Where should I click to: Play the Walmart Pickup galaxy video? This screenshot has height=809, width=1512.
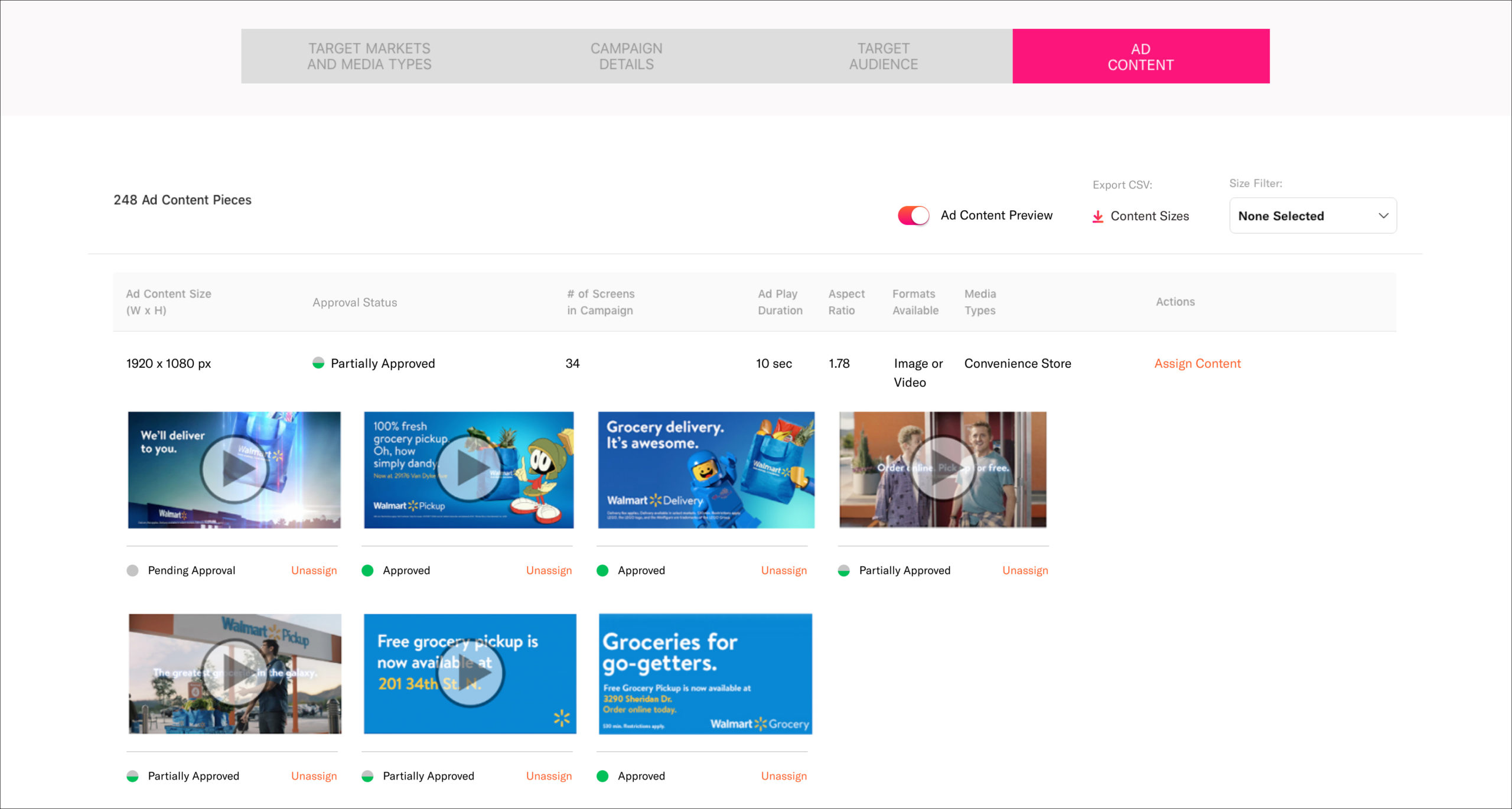click(x=234, y=673)
